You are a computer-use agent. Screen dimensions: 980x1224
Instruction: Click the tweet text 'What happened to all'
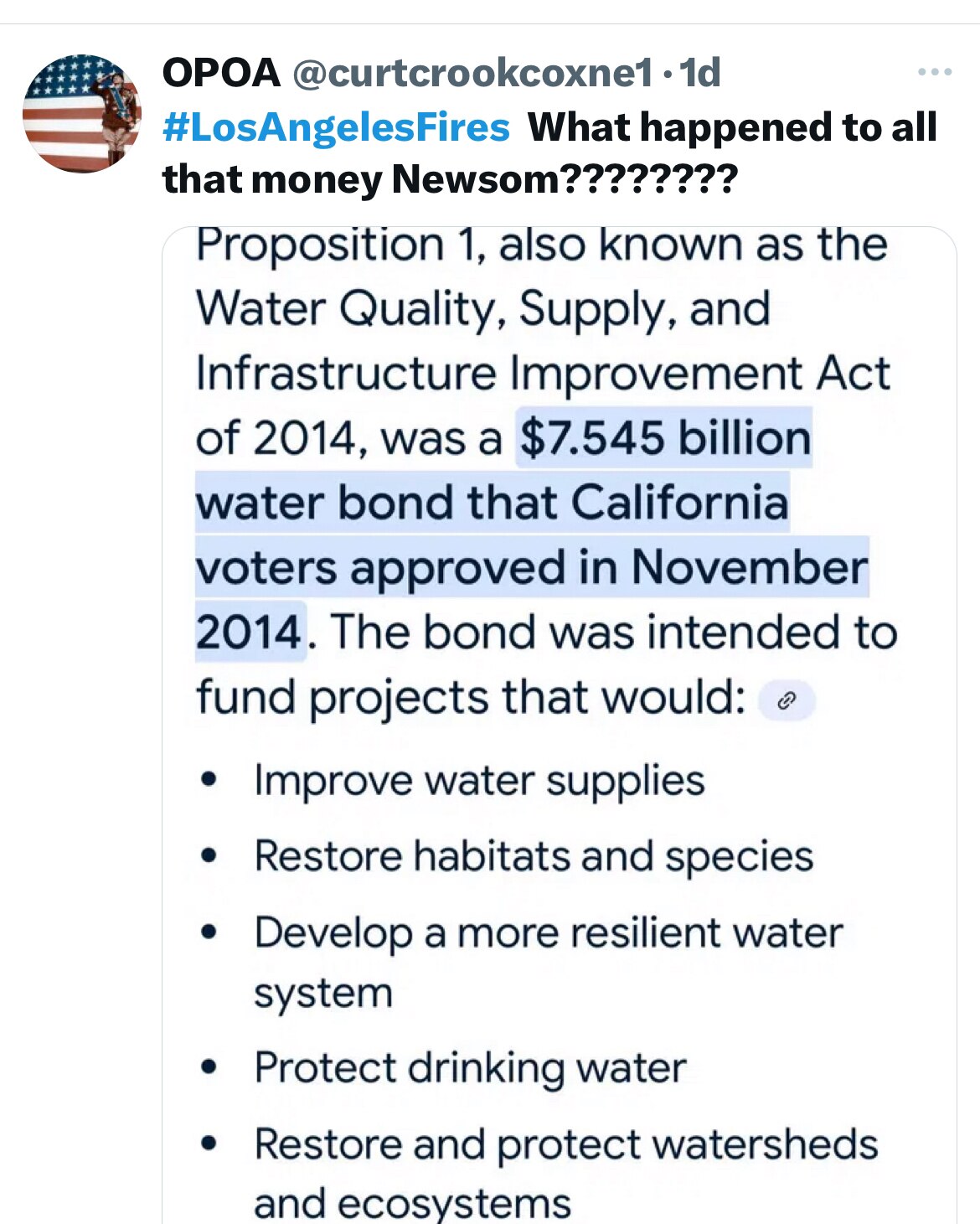[732, 127]
